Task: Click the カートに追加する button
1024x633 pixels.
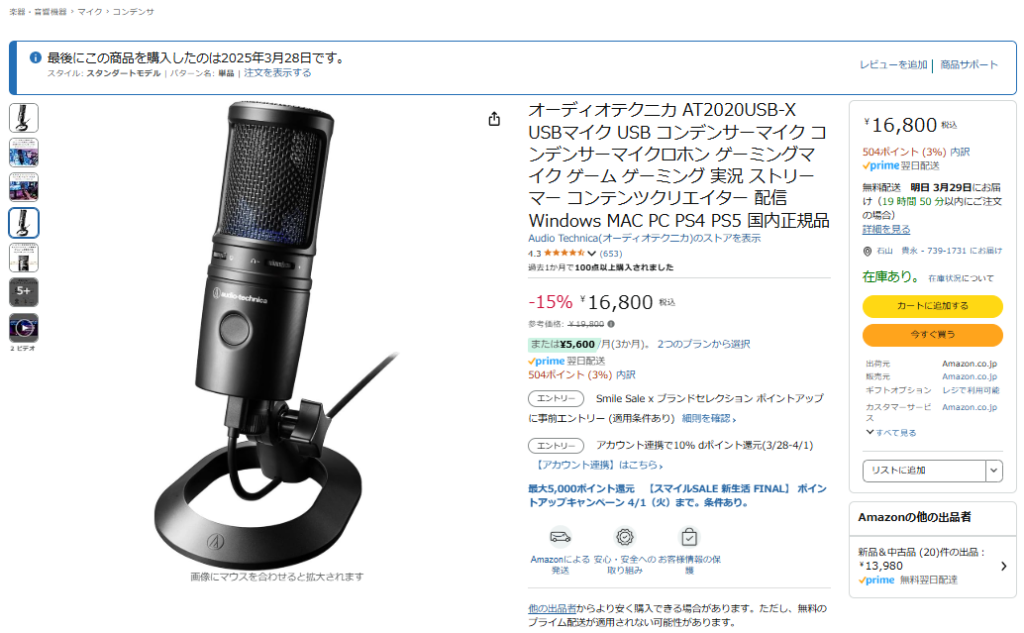Action: point(933,306)
